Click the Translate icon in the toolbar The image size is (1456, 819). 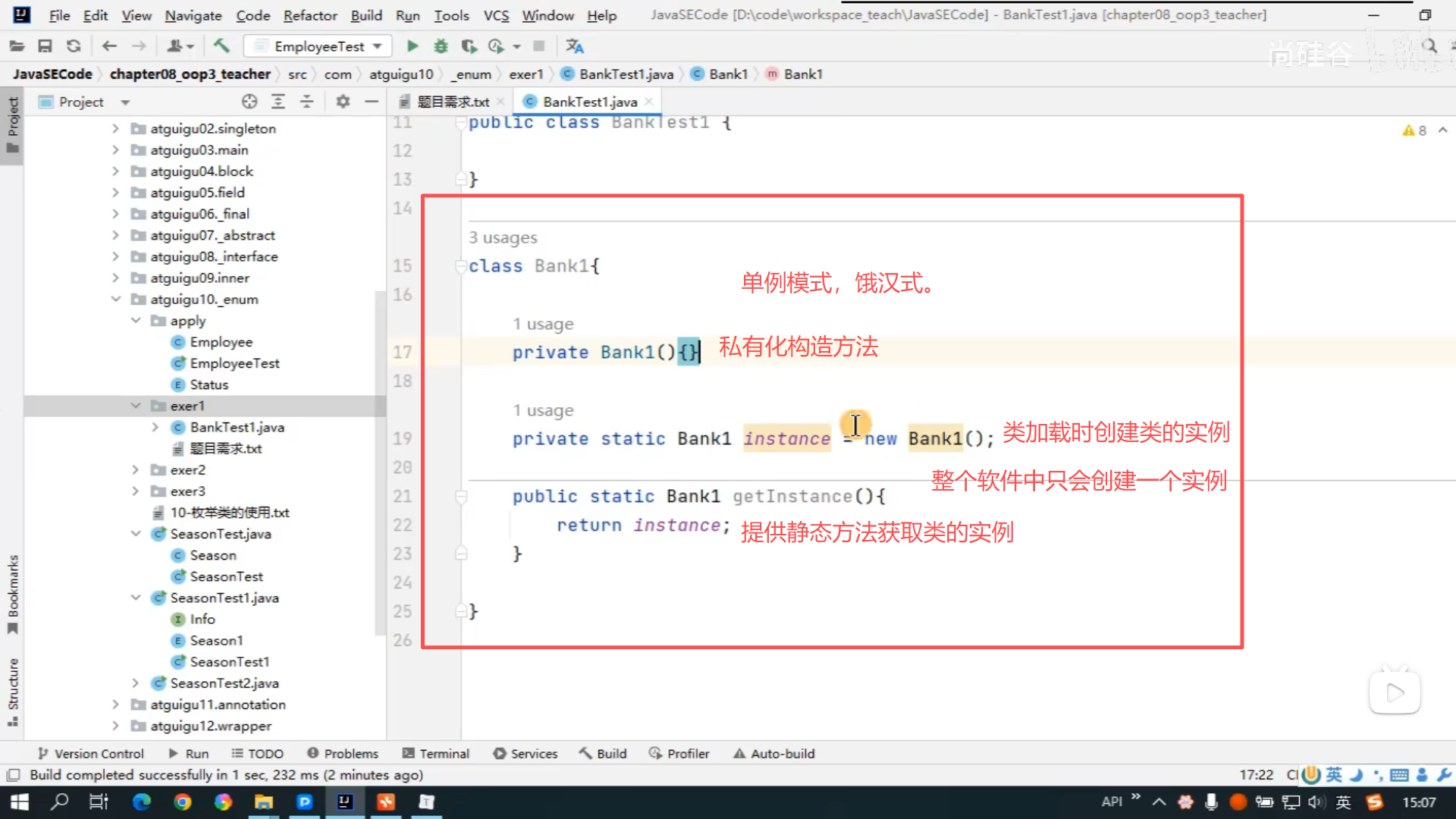point(575,46)
